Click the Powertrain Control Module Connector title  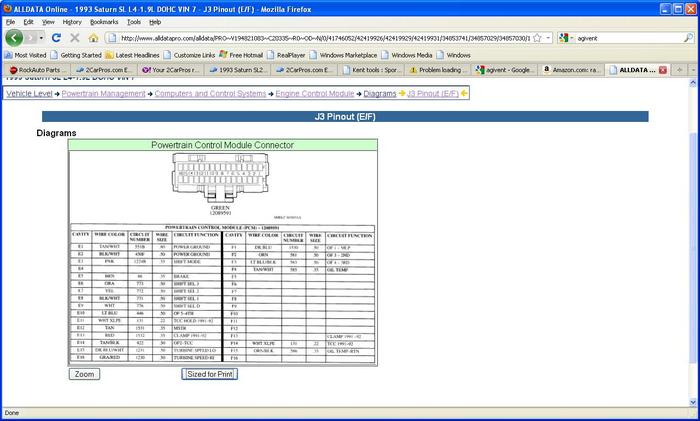pyautogui.click(x=222, y=145)
